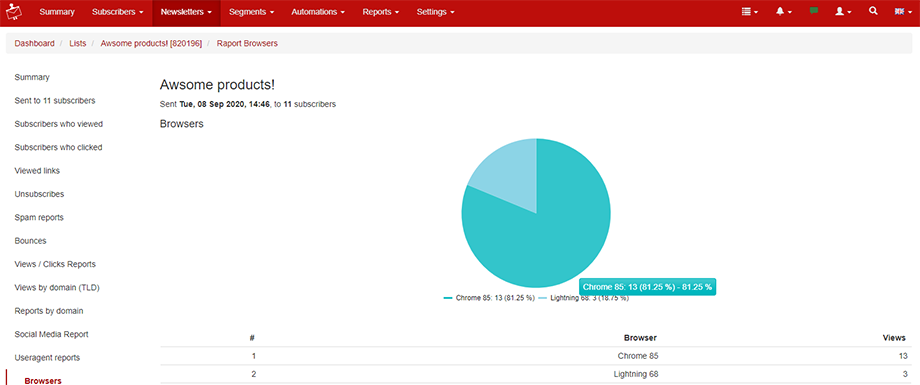Open the Reports menu in navbar
The width and height of the screenshot is (920, 385).
click(x=381, y=12)
